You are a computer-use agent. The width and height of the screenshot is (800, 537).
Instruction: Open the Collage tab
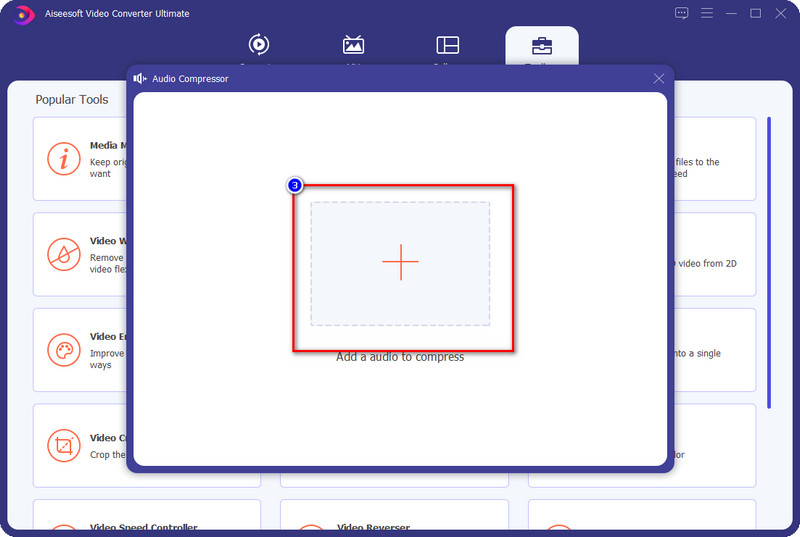447,45
